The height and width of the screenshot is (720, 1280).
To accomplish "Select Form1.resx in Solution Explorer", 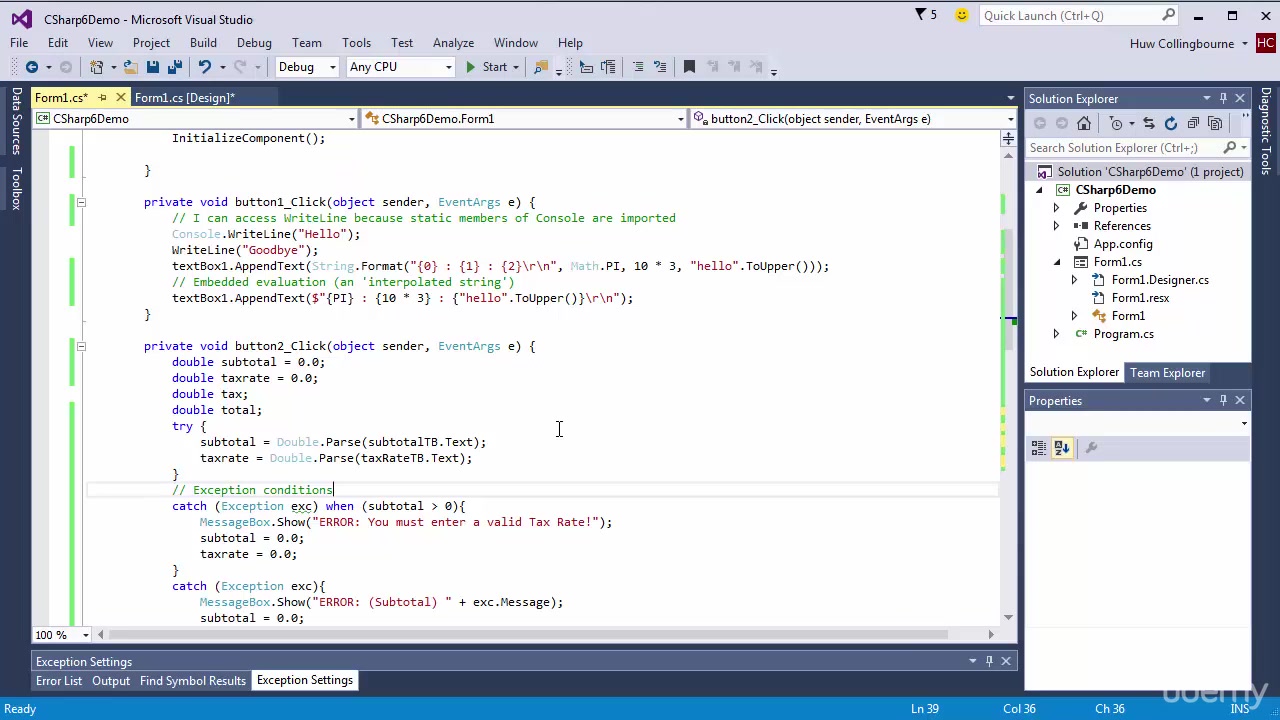I will click(x=1140, y=298).
